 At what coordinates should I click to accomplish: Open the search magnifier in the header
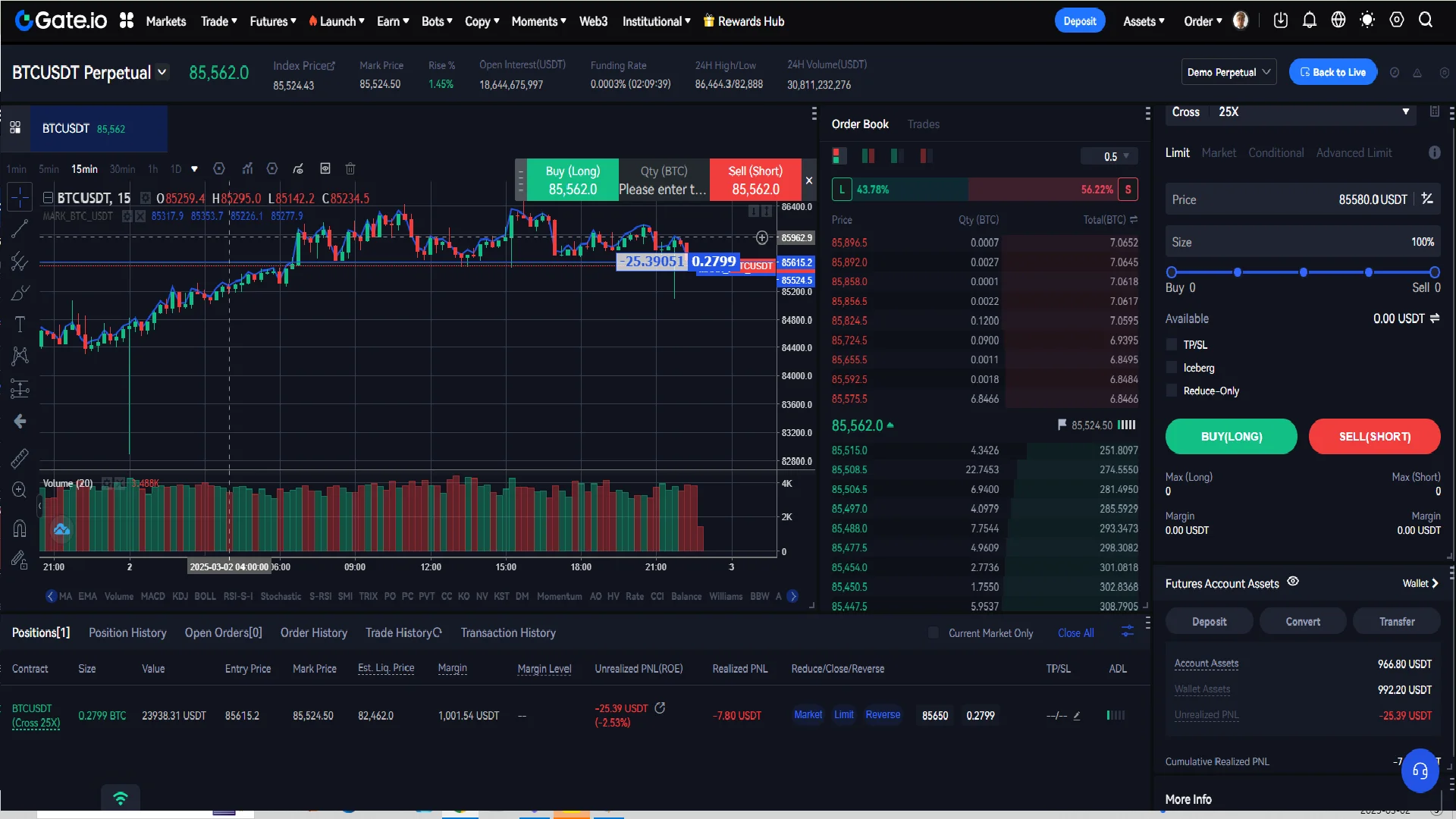click(x=1426, y=20)
